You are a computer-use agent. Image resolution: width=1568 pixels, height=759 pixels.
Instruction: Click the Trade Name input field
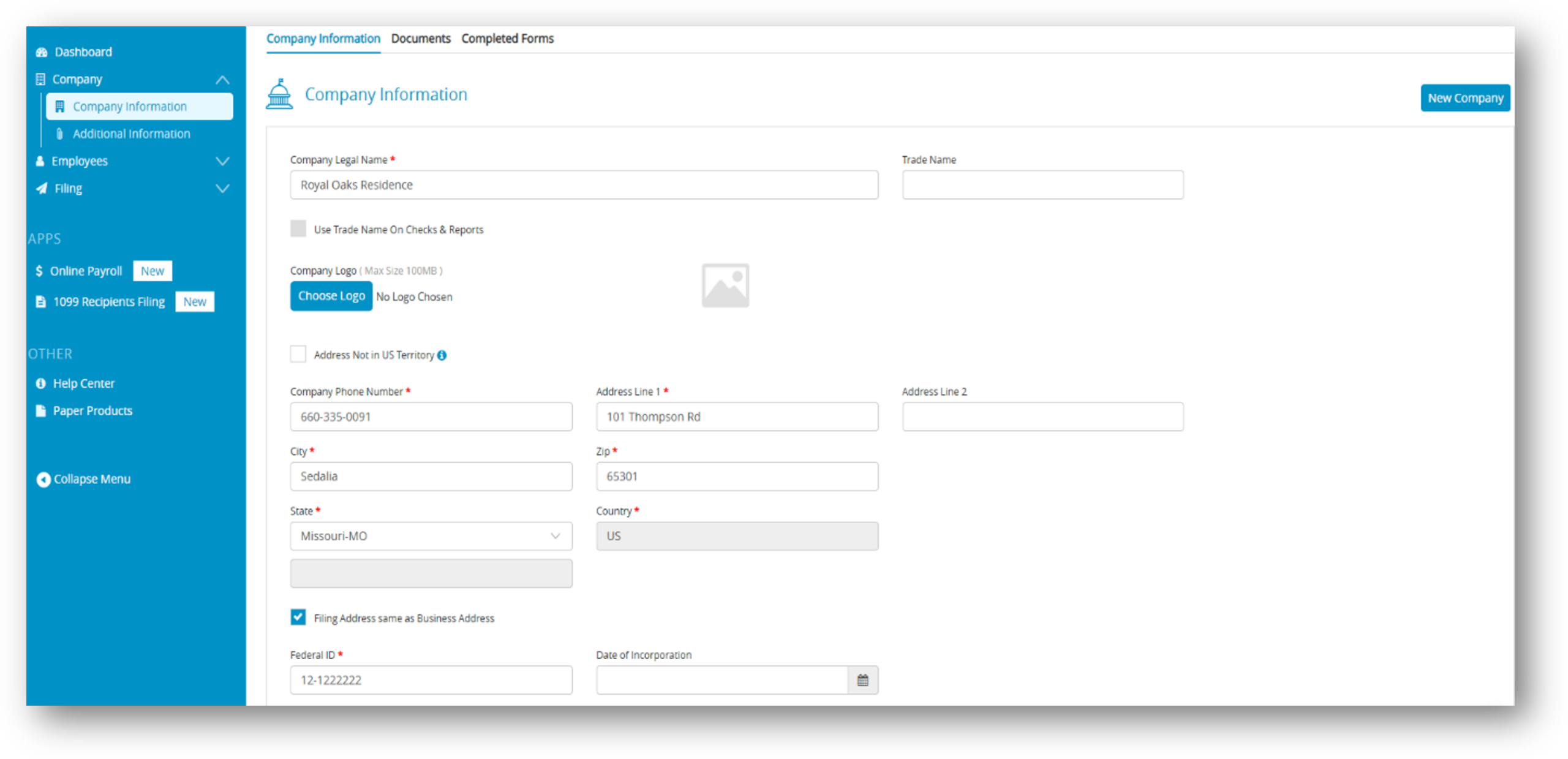(x=1042, y=185)
